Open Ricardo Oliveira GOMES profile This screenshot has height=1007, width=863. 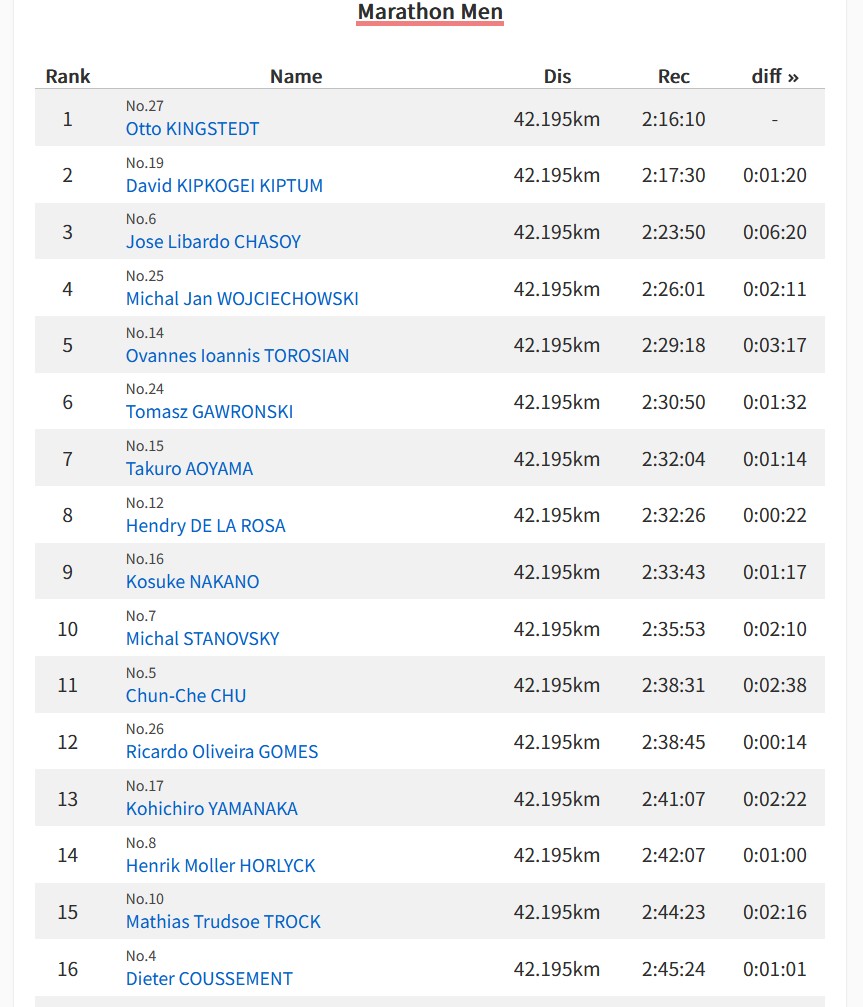click(x=222, y=752)
